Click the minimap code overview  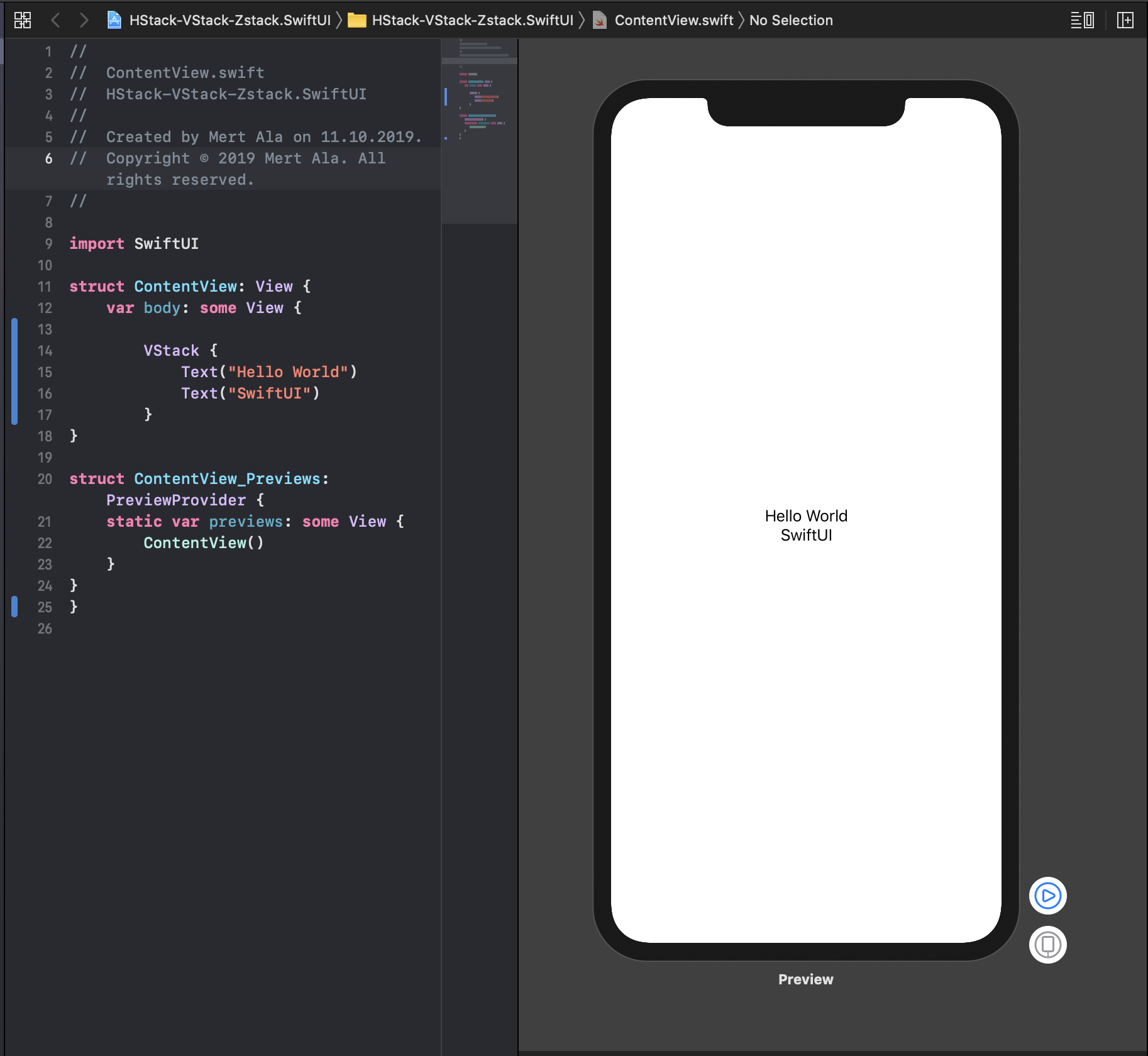click(x=479, y=94)
